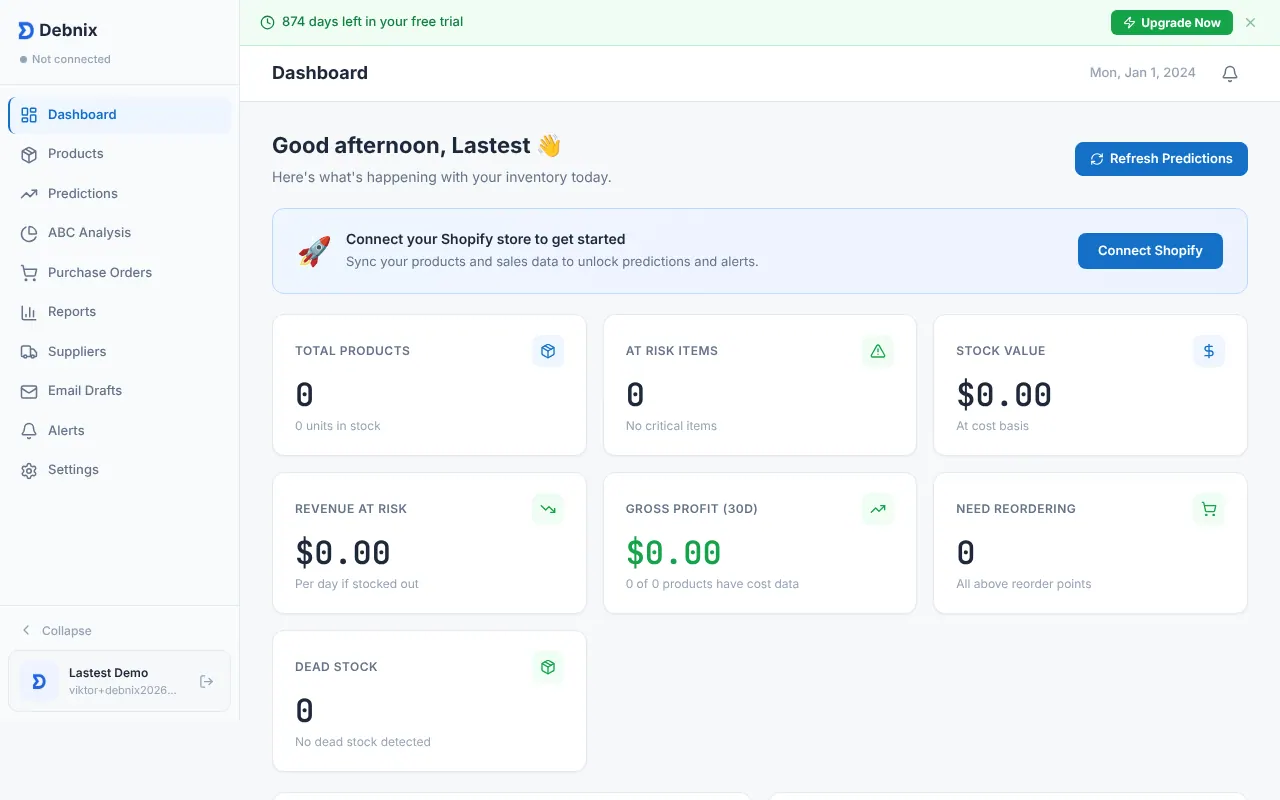Open Alerts in sidebar
This screenshot has width=1280, height=800.
pyautogui.click(x=120, y=431)
